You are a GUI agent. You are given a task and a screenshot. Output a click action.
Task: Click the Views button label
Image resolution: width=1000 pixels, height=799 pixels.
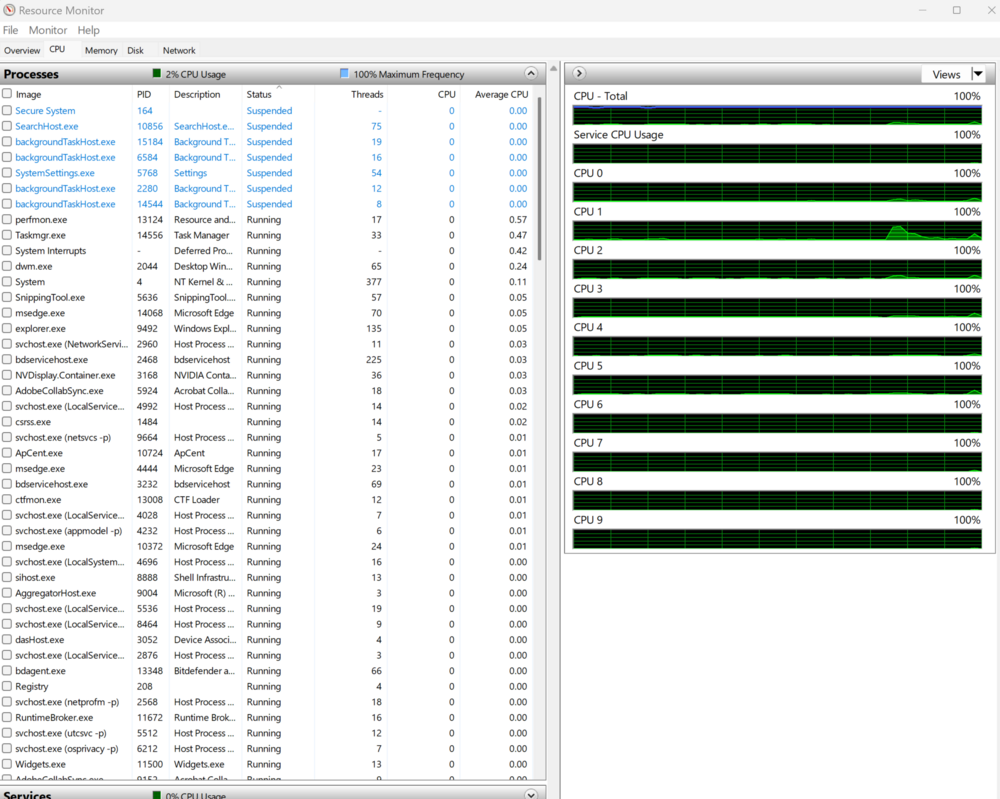pyautogui.click(x=945, y=74)
